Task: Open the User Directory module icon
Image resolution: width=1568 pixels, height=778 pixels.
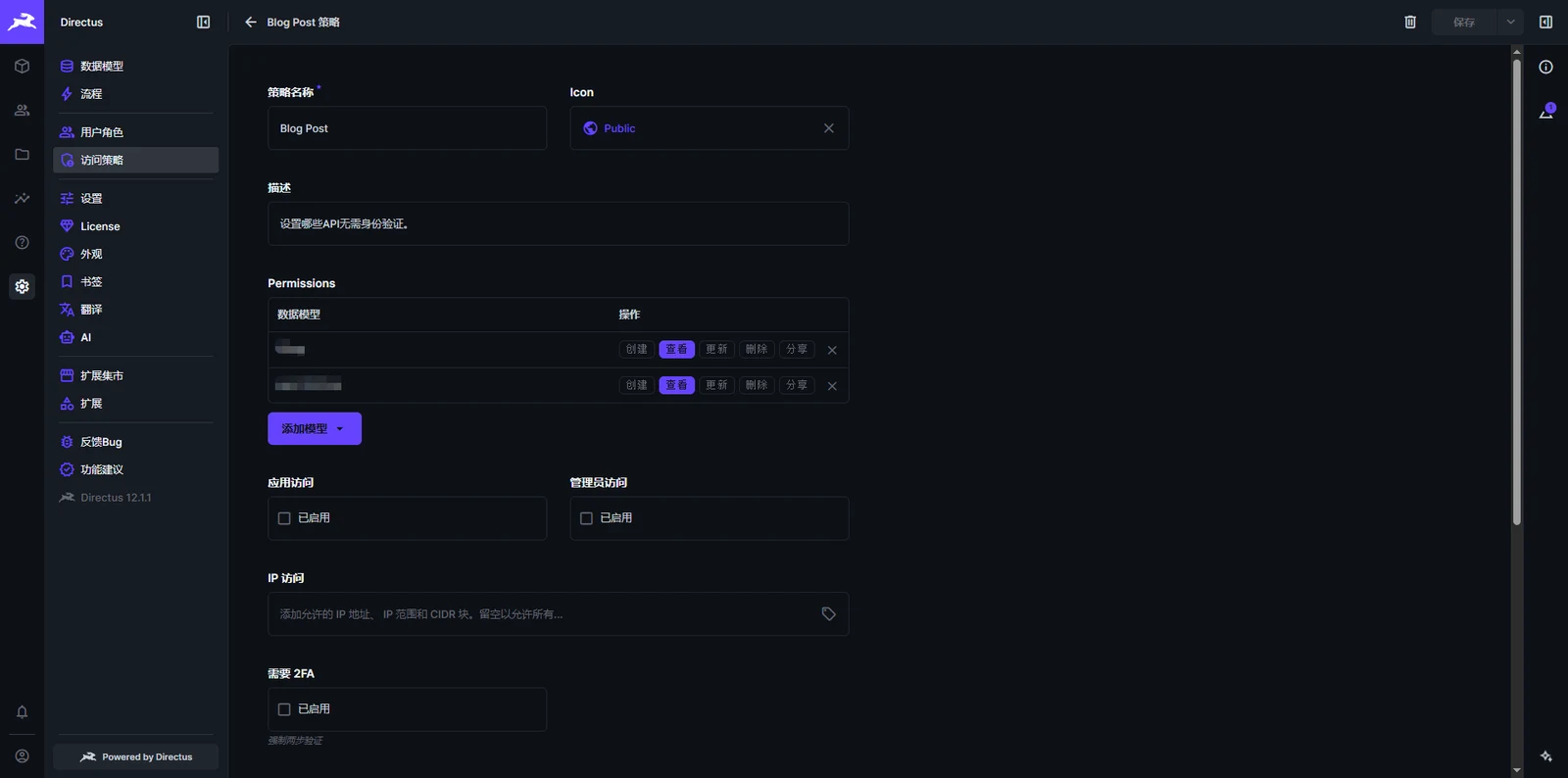Action: point(22,111)
